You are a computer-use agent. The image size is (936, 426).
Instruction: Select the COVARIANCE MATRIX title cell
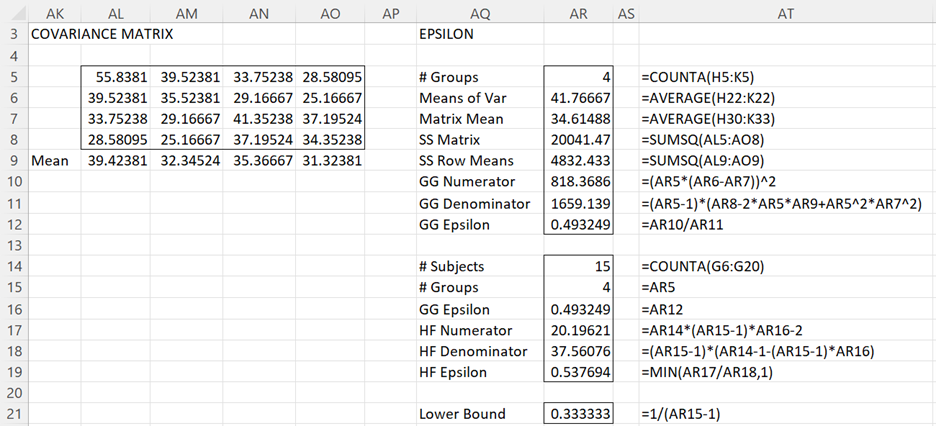(102, 33)
